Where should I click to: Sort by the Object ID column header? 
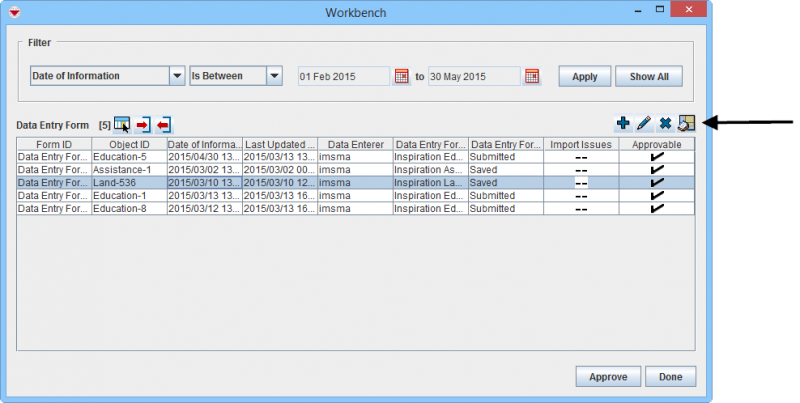point(129,144)
